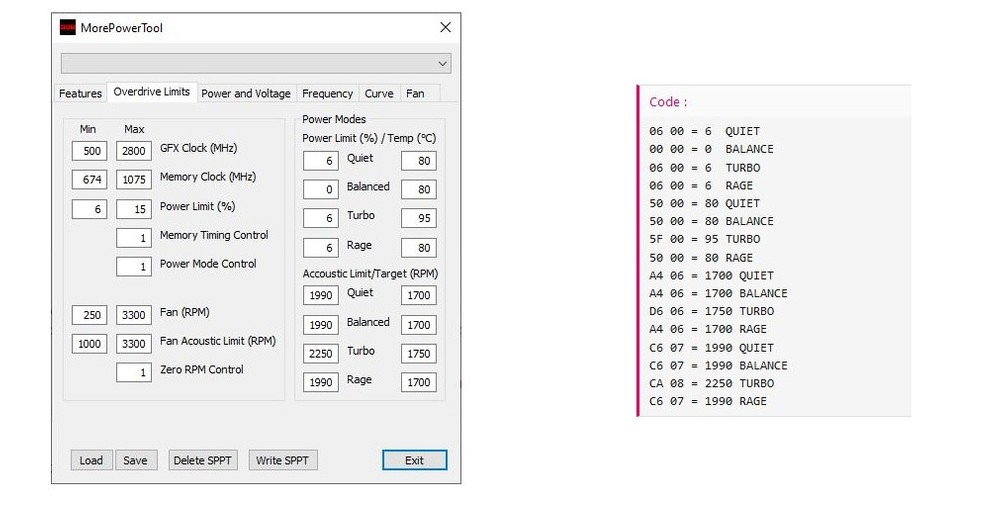Image resolution: width=1000 pixels, height=505 pixels.
Task: Edit Balanced acoustic limit field 1990
Action: pyautogui.click(x=321, y=325)
